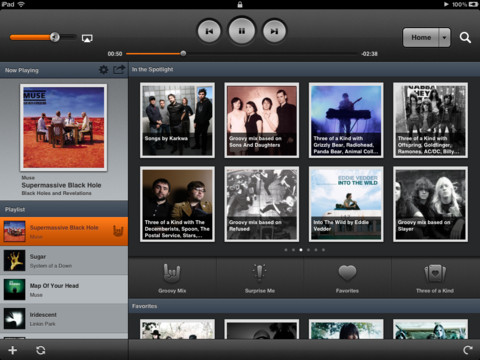Pause the current track

point(242,31)
